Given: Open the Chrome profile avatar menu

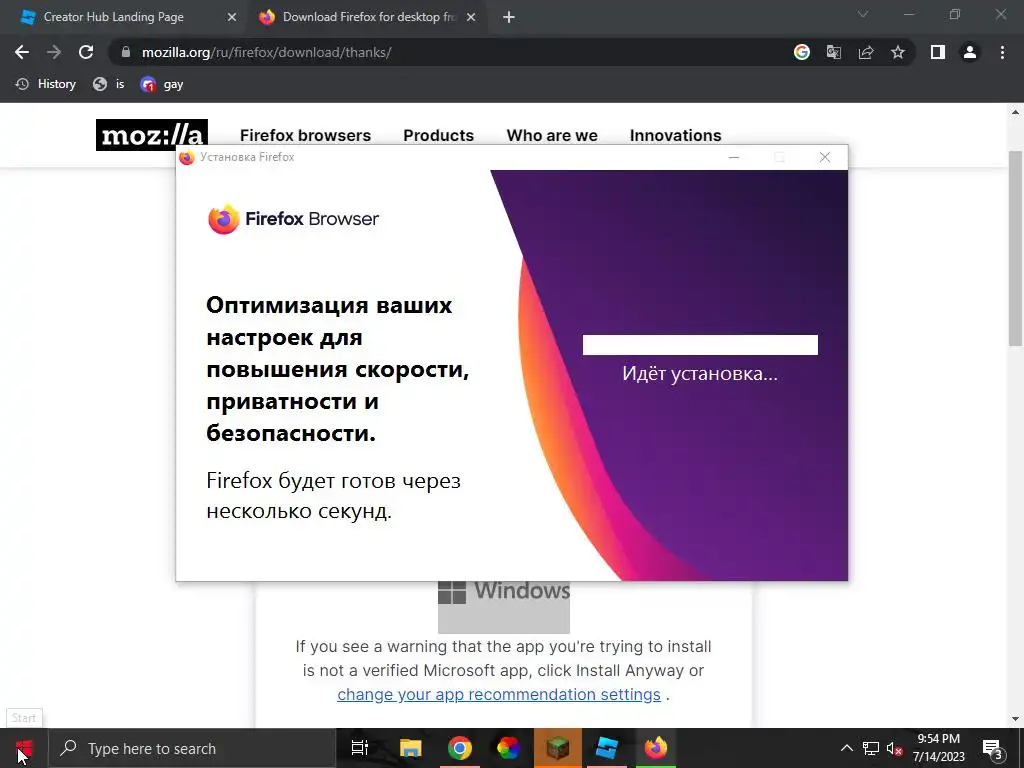Looking at the screenshot, I should (970, 52).
